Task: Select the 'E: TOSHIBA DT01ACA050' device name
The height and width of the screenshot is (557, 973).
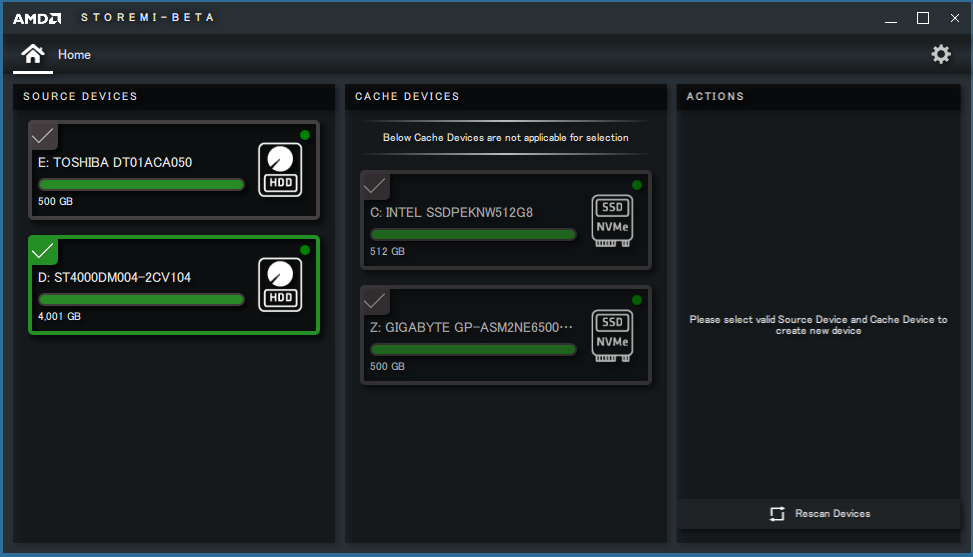Action: pyautogui.click(x=115, y=163)
